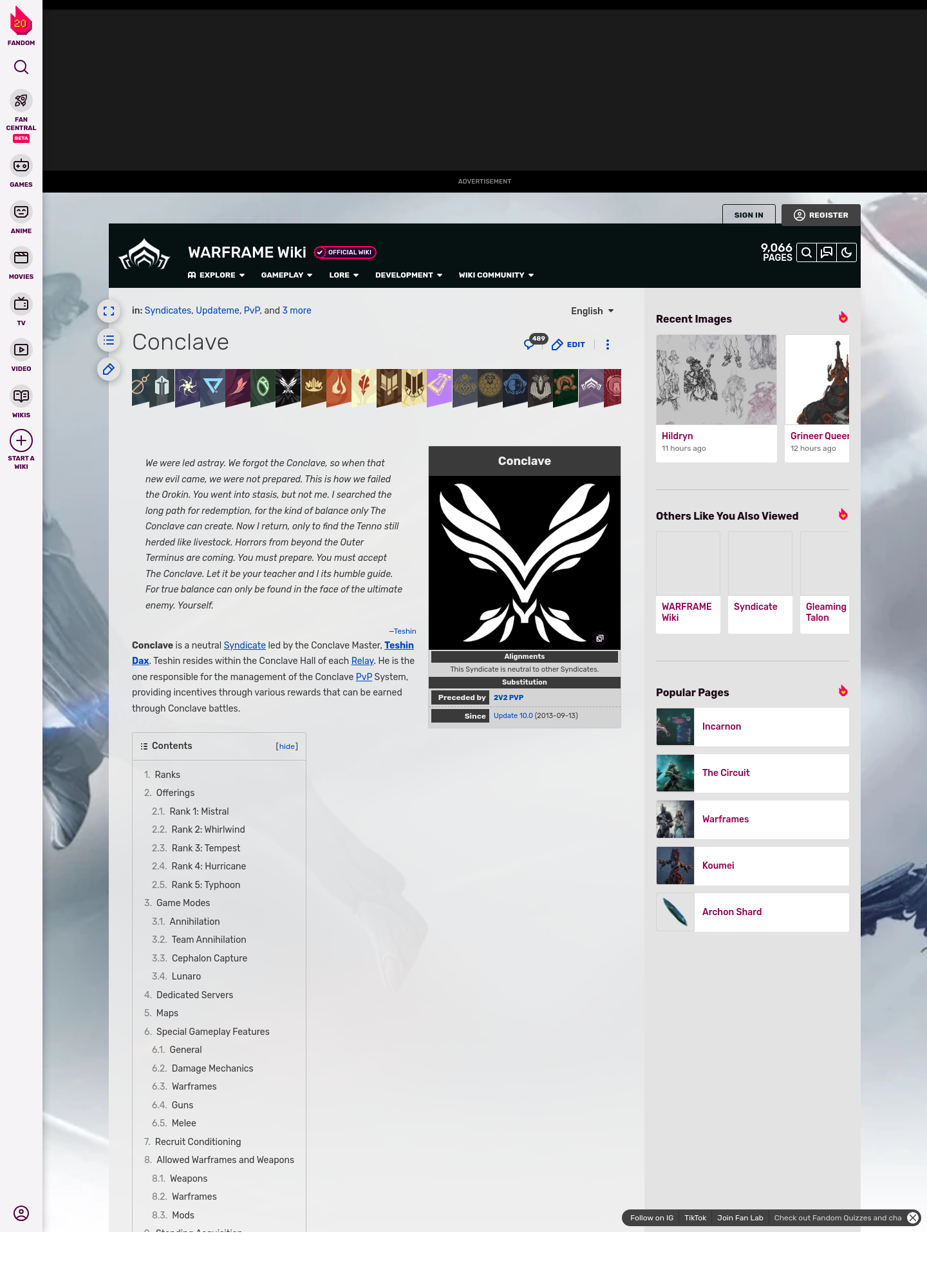
Task: Click the floating pencil edit icon
Action: 109,369
